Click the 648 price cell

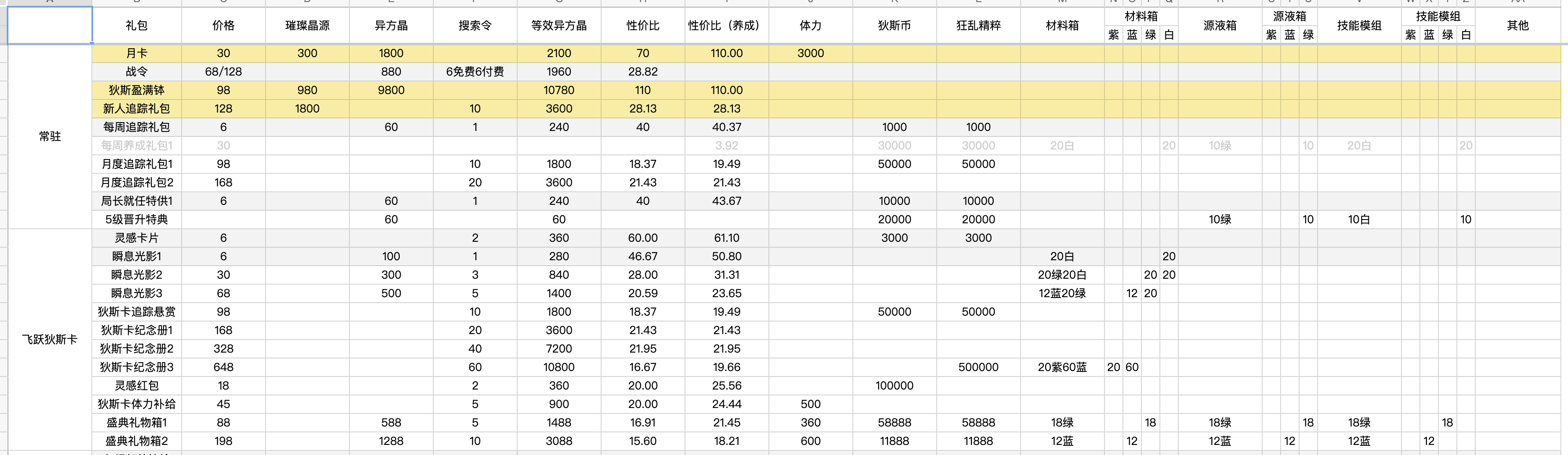224,367
